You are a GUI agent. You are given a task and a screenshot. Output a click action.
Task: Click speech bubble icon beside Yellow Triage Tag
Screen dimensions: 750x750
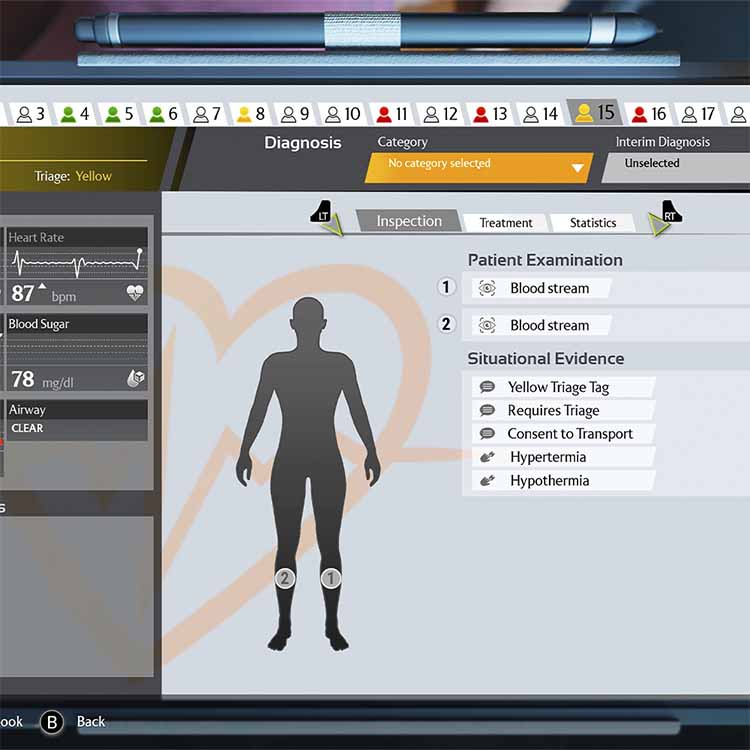(487, 386)
